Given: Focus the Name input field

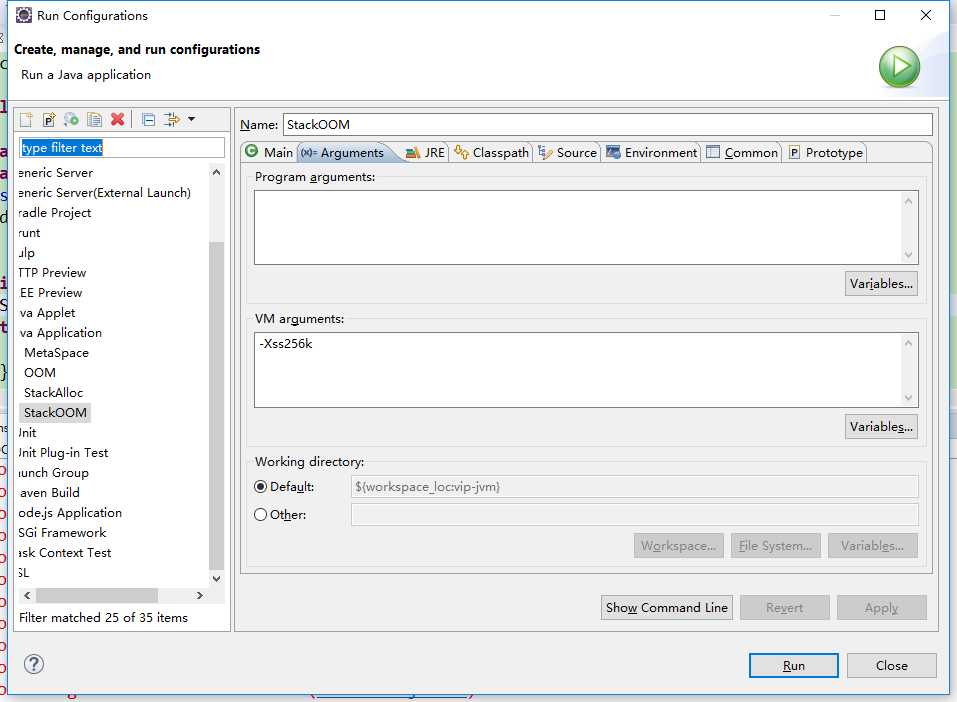Looking at the screenshot, I should tap(607, 125).
